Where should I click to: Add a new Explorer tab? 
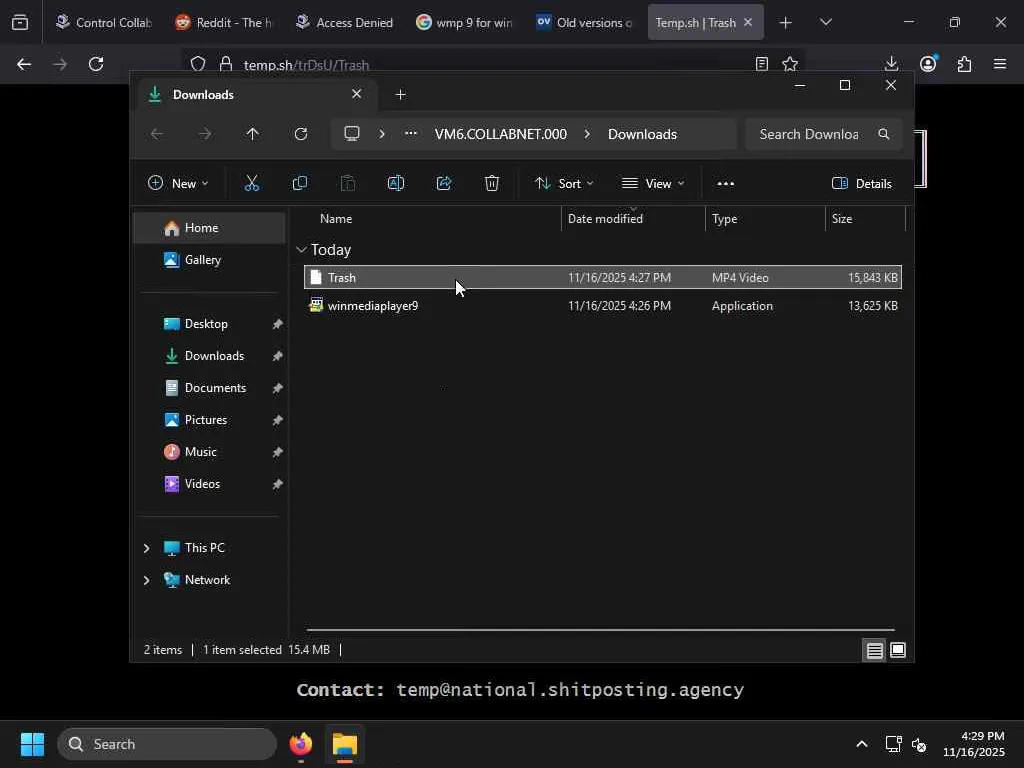400,95
